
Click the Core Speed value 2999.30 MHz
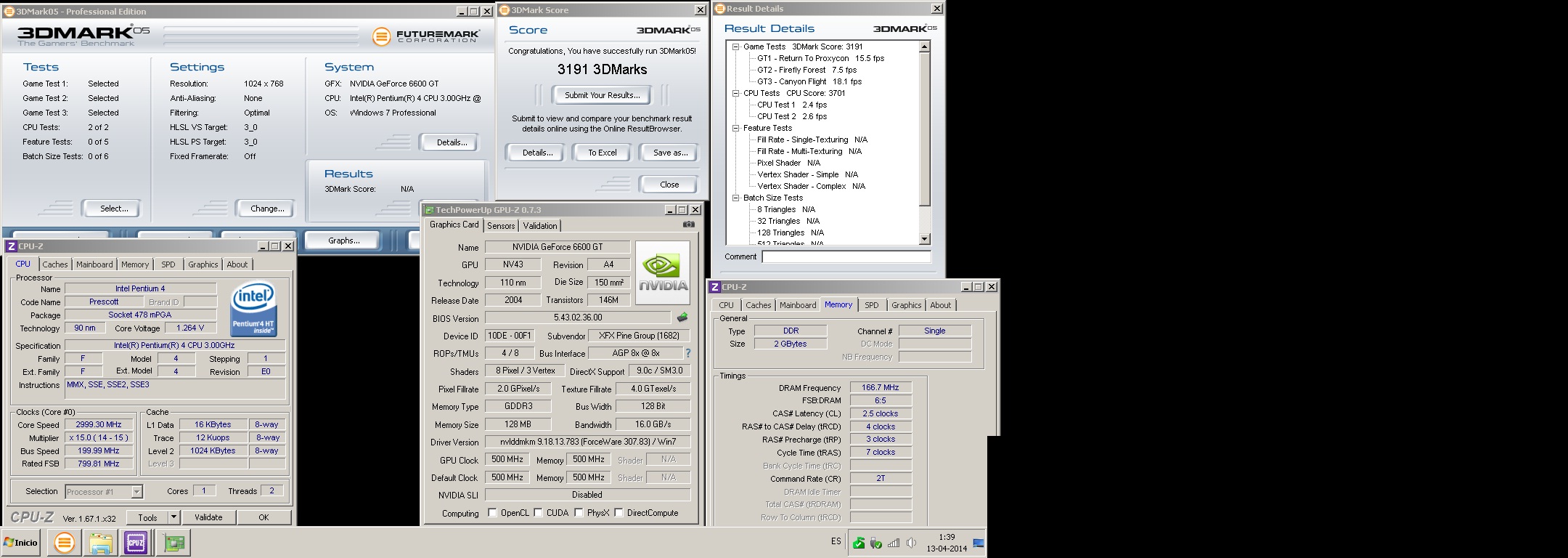click(99, 424)
